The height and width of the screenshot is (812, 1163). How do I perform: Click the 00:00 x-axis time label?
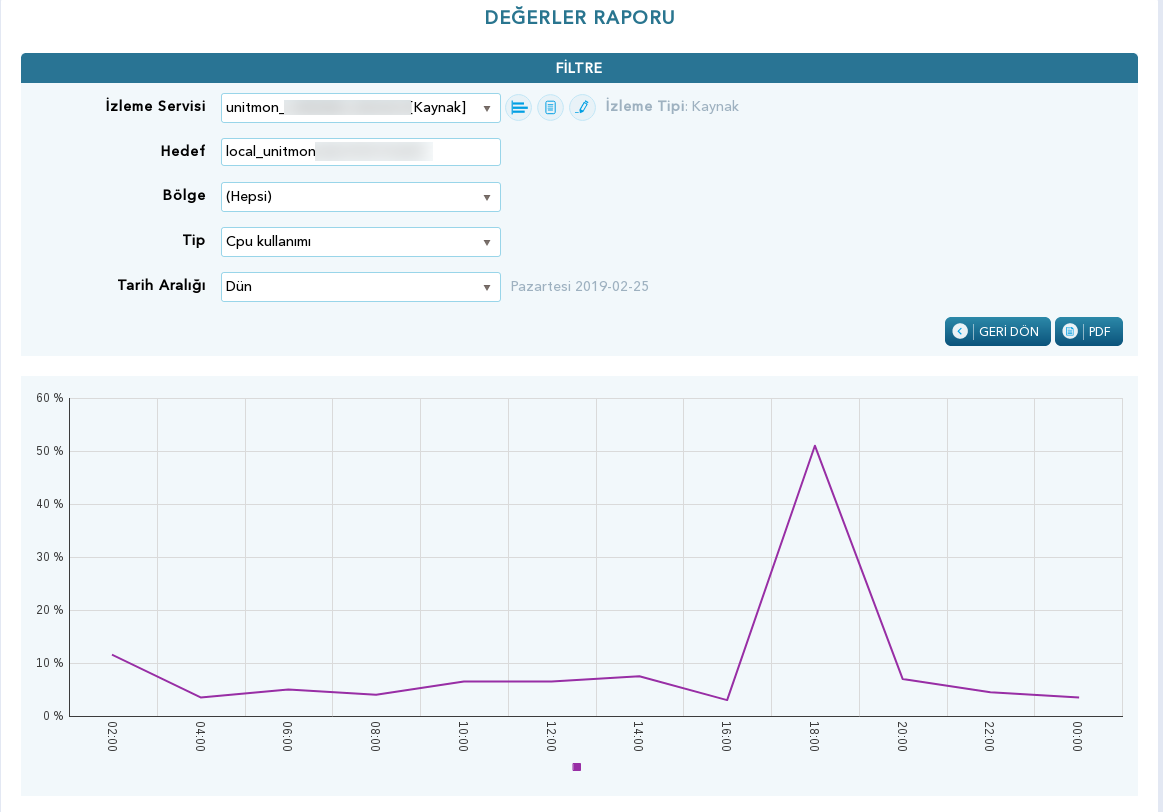click(1078, 736)
